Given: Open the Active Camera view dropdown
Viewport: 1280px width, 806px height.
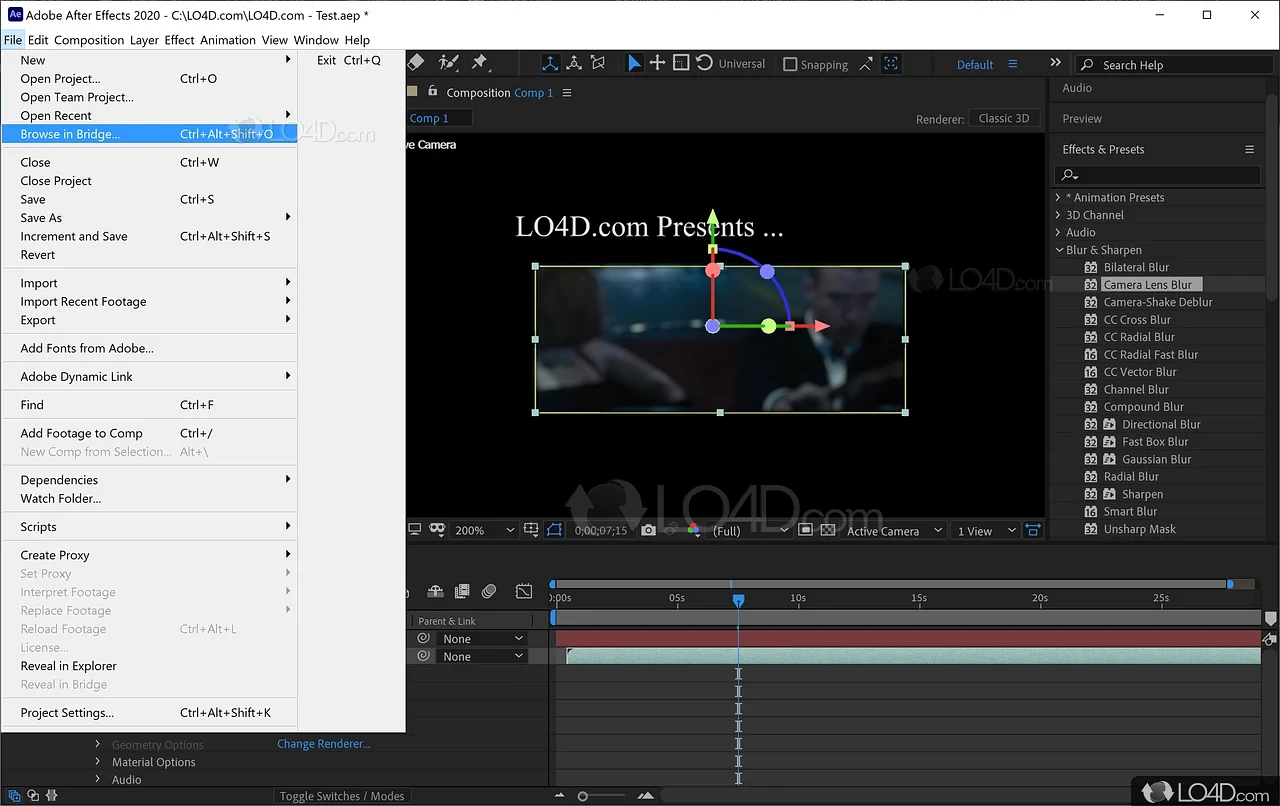Looking at the screenshot, I should tap(894, 530).
